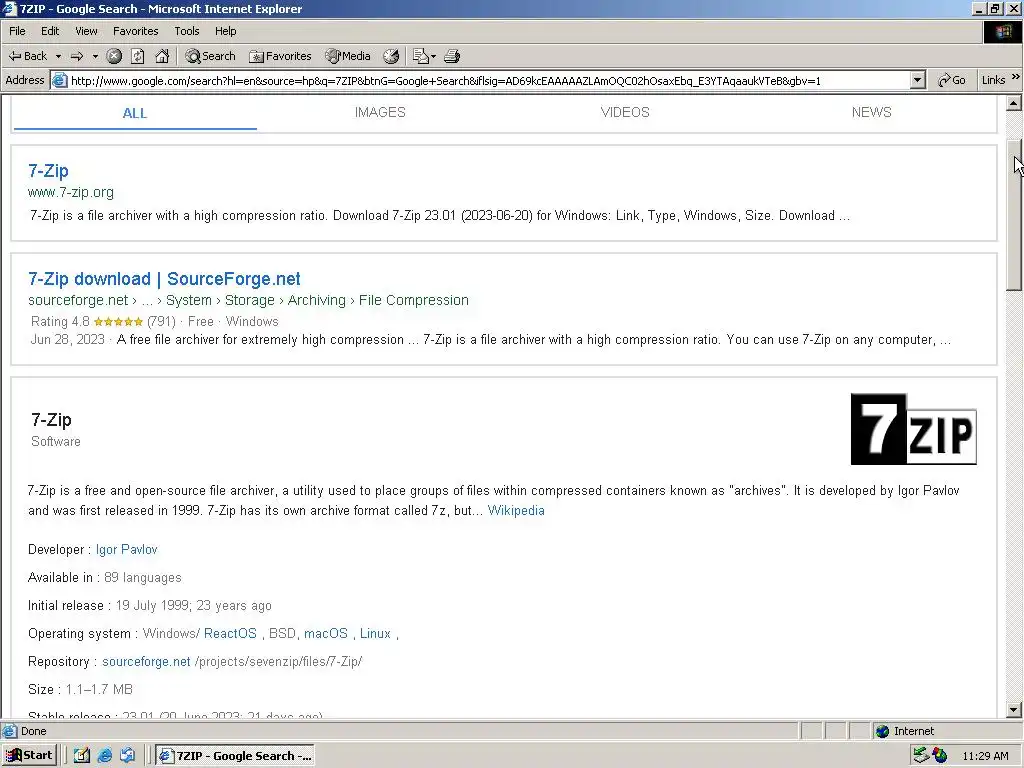Click the 7ZIP logo image
Viewport: 1024px width, 768px height.
pos(914,429)
